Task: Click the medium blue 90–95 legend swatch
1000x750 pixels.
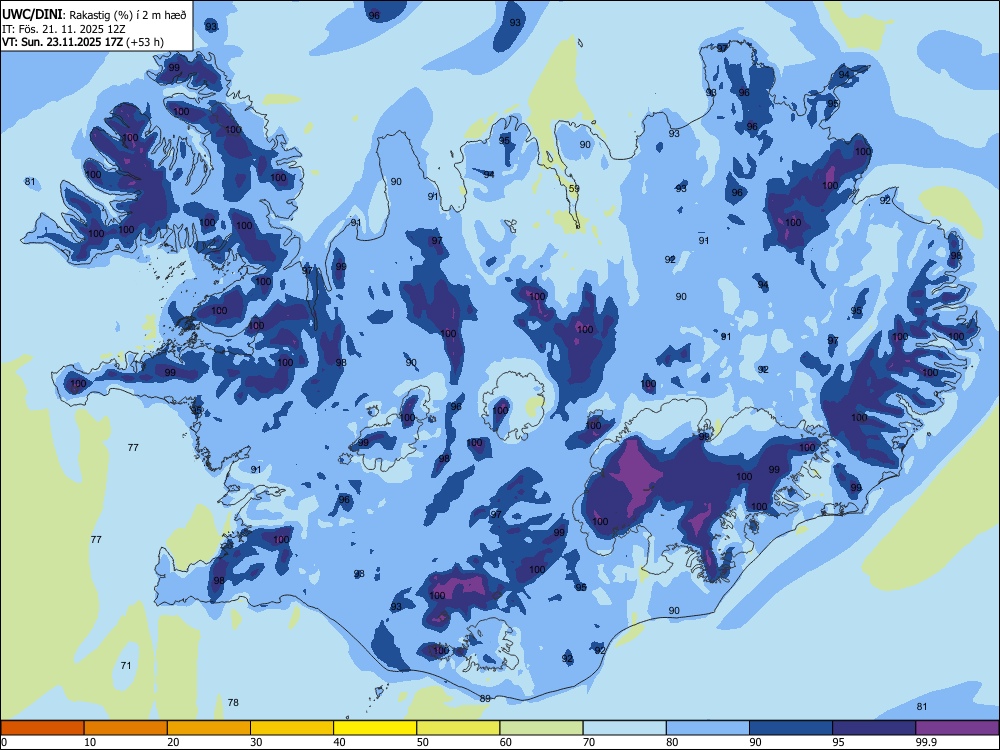Action: coord(791,728)
